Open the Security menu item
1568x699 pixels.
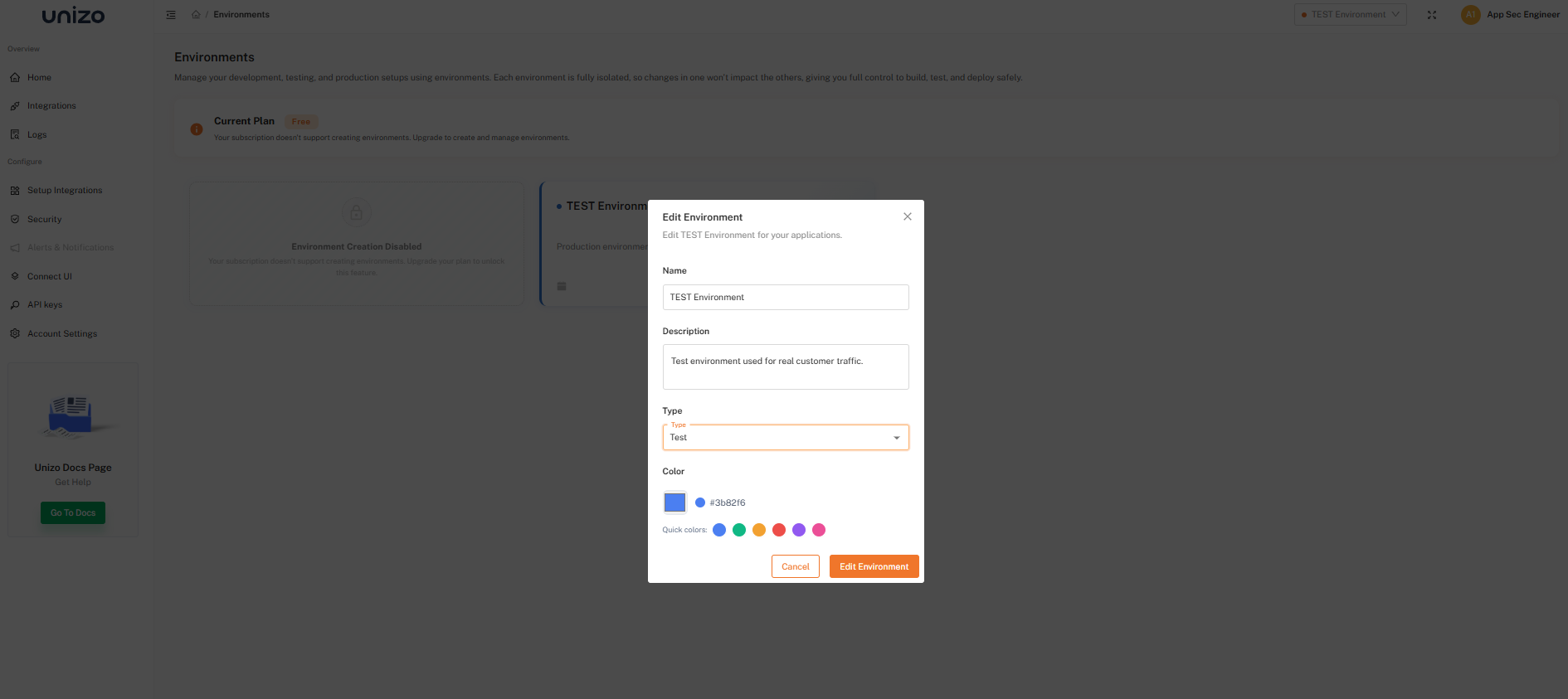click(45, 220)
